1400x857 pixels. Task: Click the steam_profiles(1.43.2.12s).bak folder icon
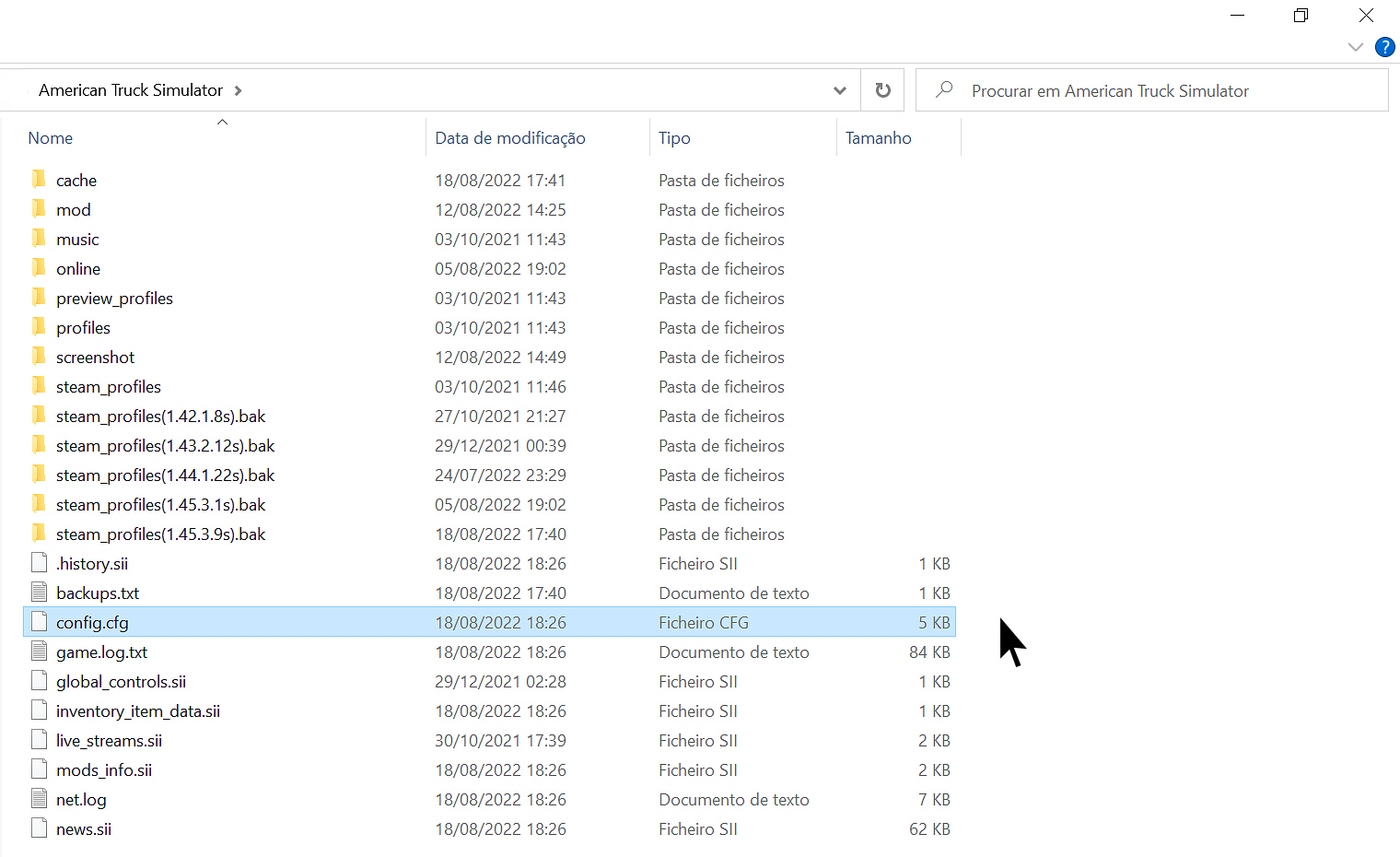tap(39, 445)
